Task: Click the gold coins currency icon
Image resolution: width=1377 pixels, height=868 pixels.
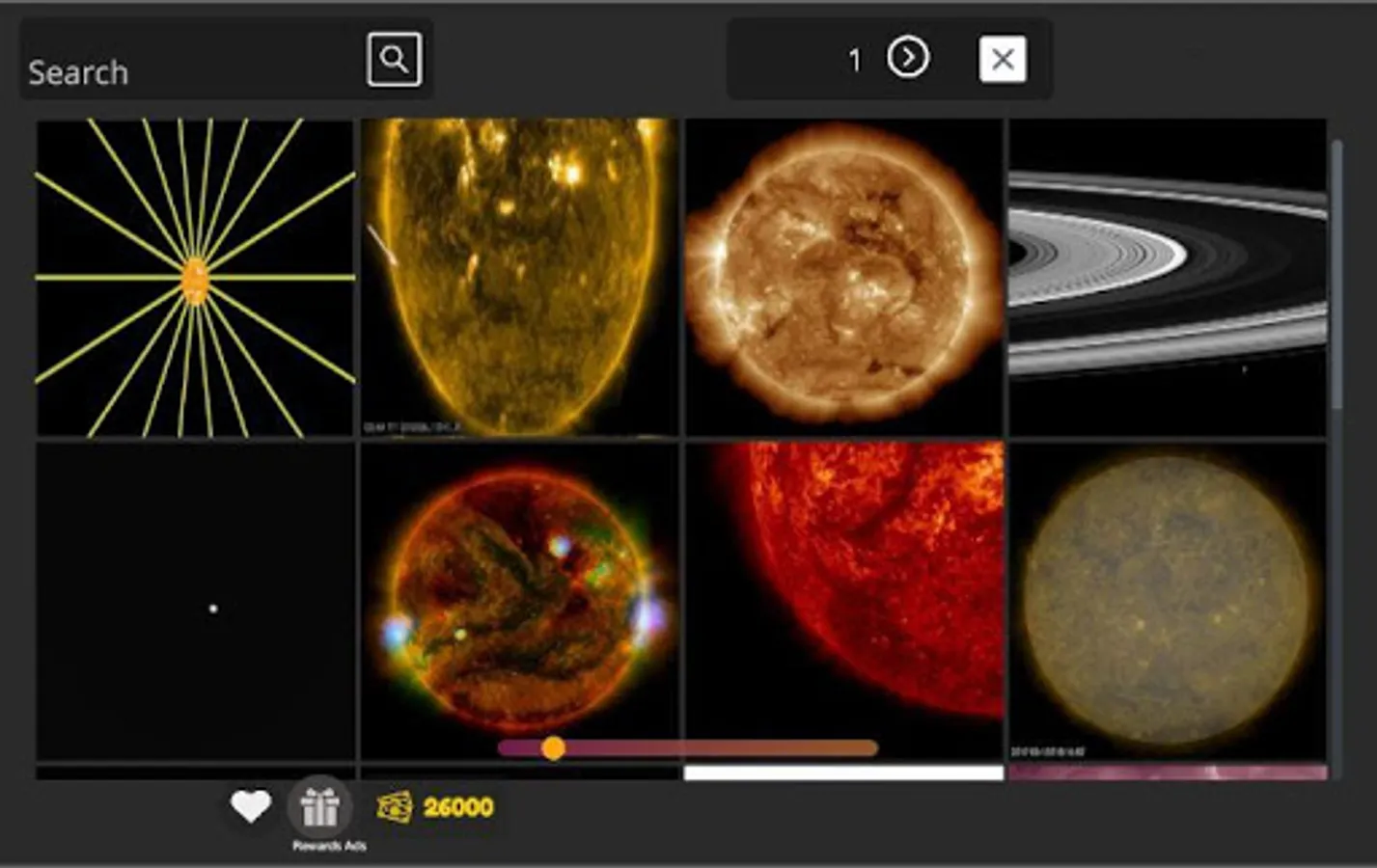Action: [395, 806]
